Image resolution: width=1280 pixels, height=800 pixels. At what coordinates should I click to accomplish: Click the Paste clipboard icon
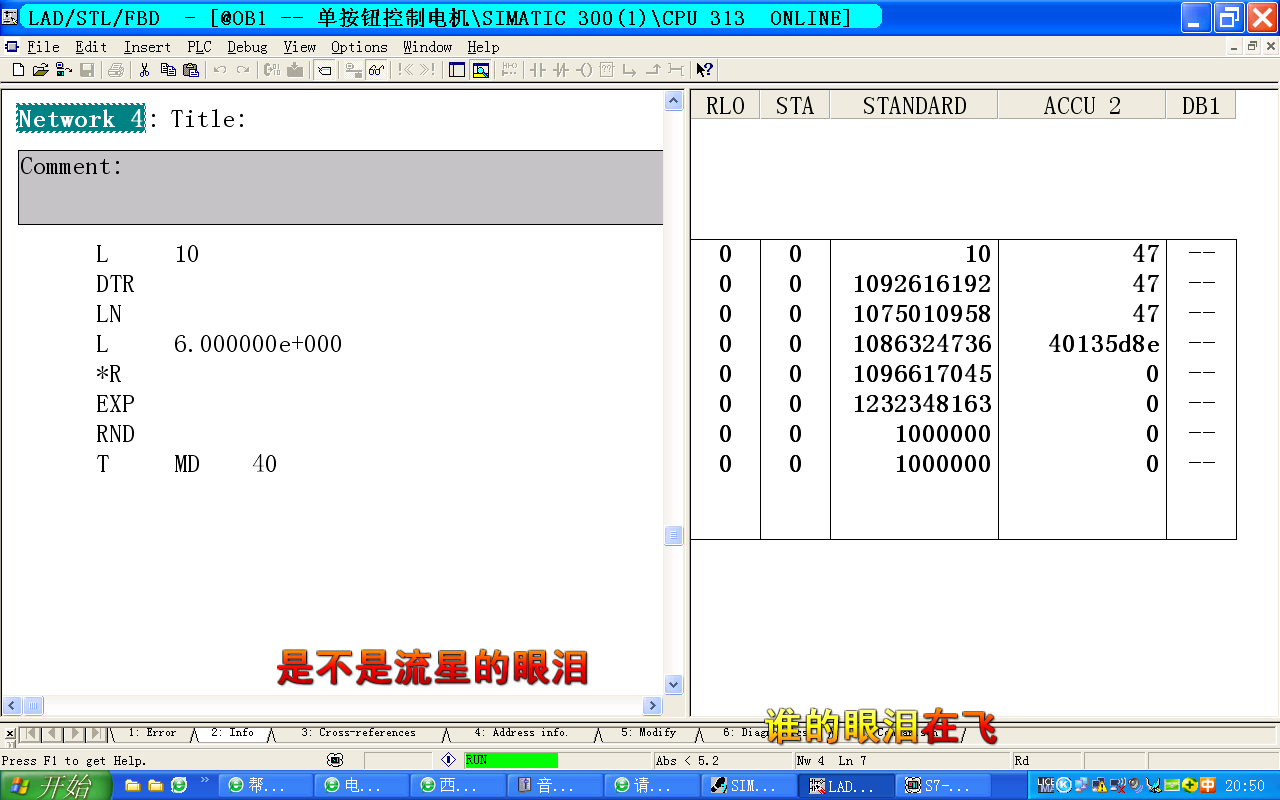[x=191, y=70]
